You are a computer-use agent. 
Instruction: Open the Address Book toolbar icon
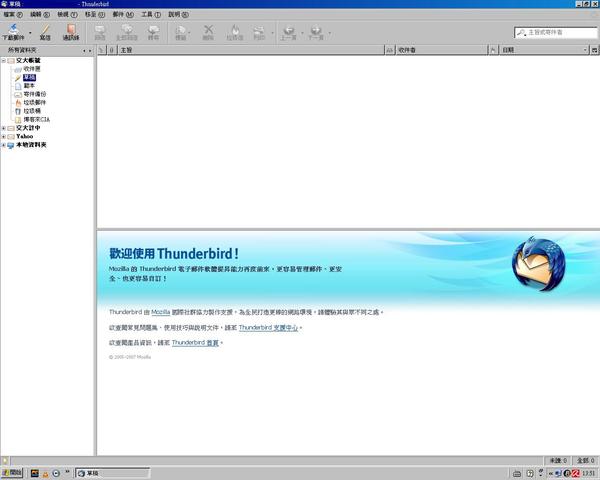(71, 32)
